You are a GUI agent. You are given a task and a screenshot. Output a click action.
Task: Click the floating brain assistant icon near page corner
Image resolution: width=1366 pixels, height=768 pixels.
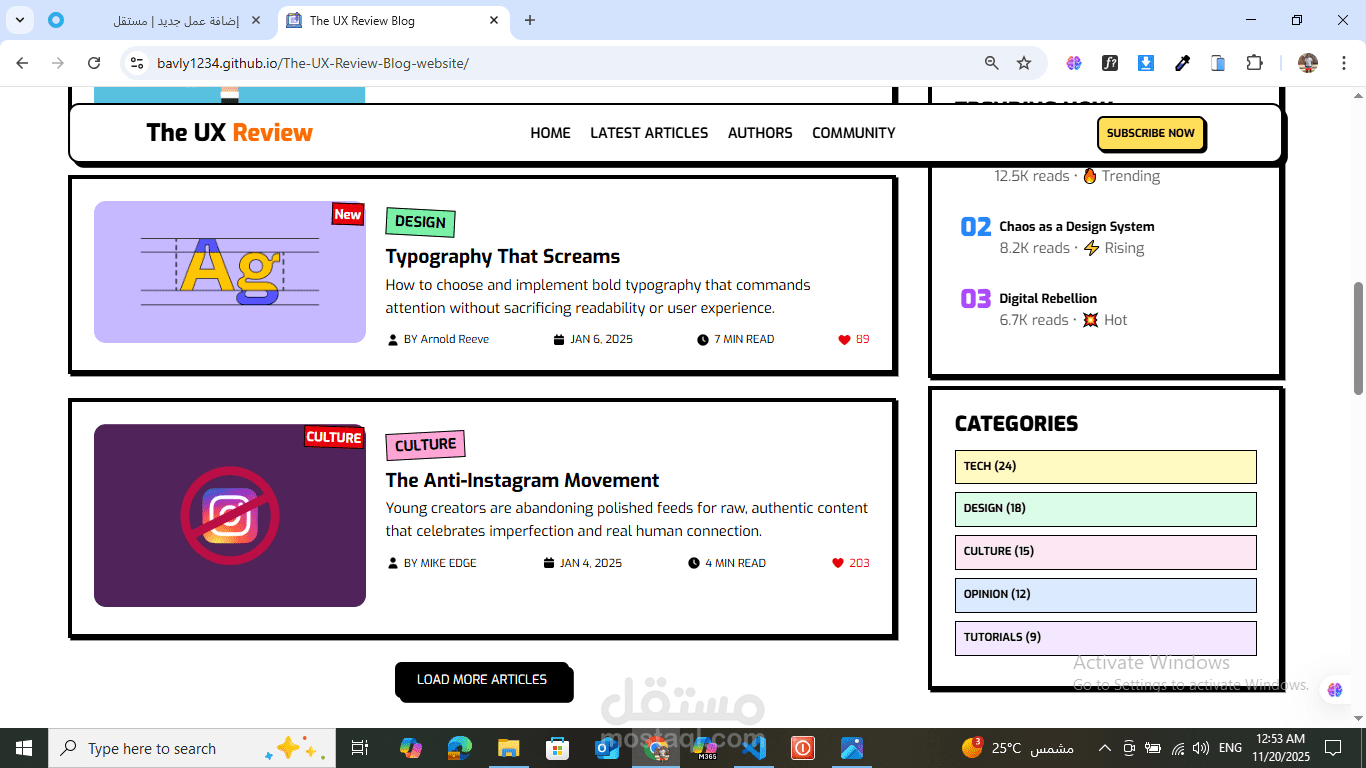click(x=1335, y=689)
